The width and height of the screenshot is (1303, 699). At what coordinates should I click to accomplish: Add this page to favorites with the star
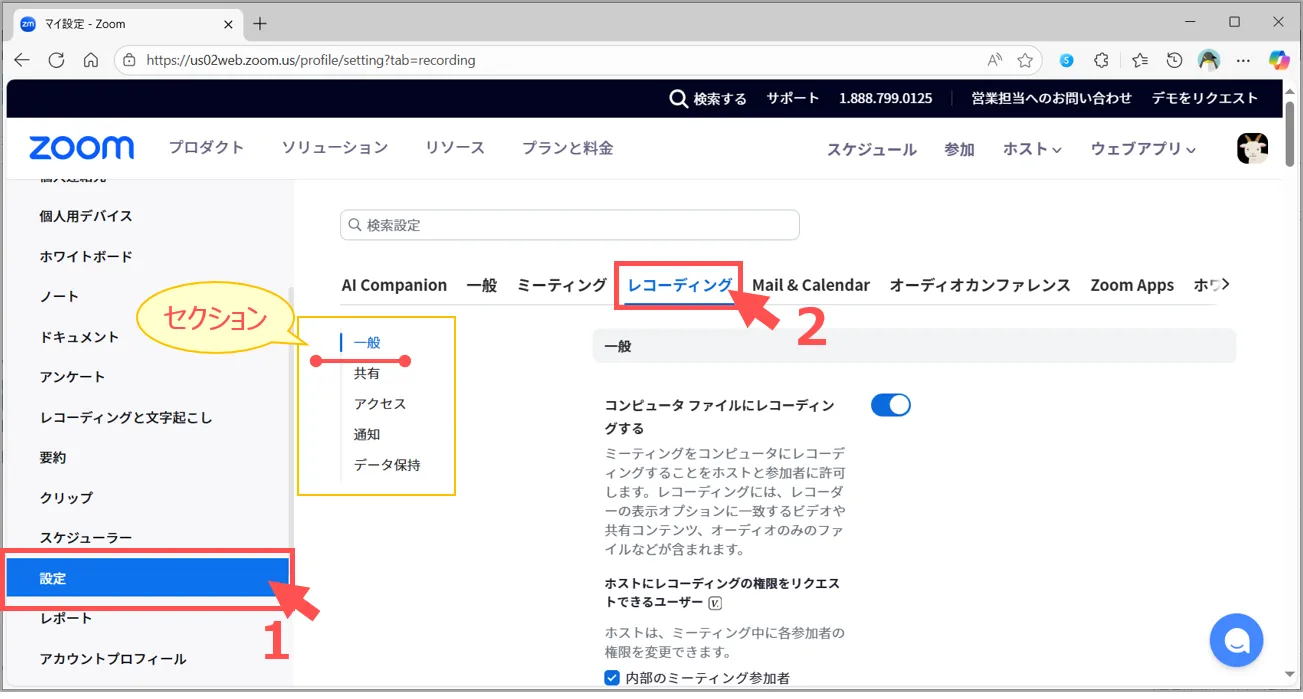click(x=1025, y=60)
